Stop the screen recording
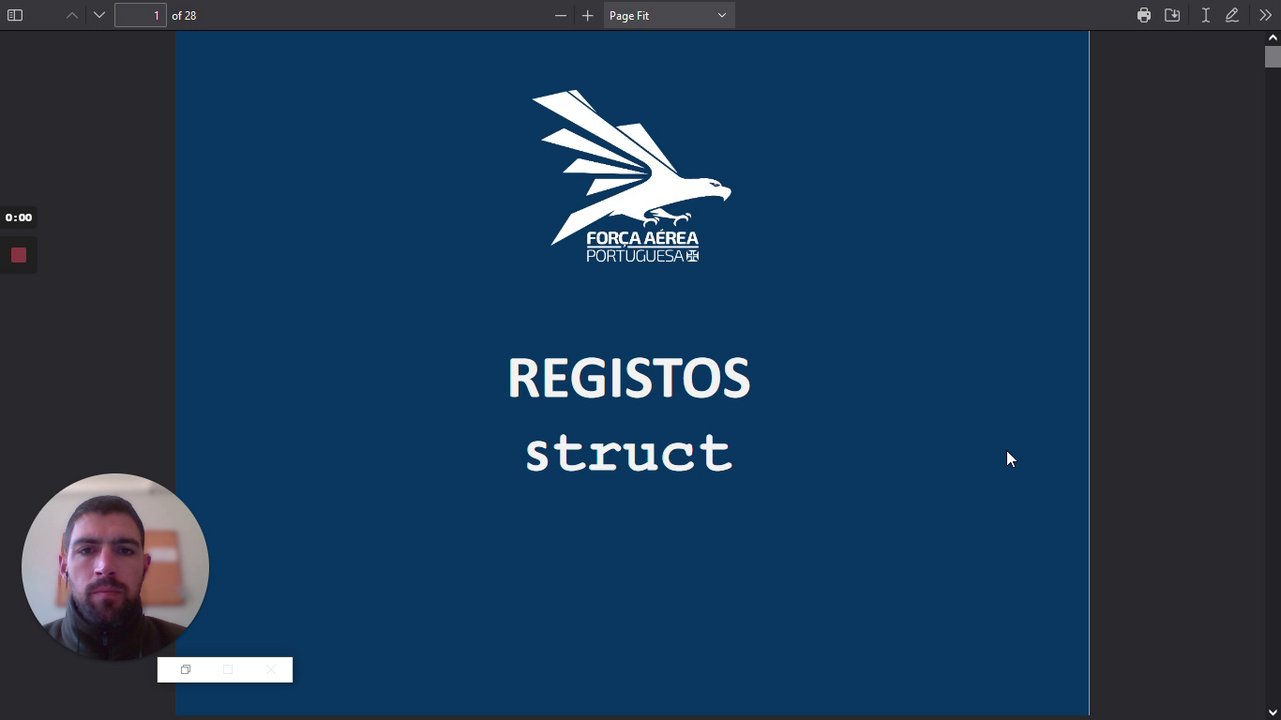The height and width of the screenshot is (720, 1281). pos(18,255)
